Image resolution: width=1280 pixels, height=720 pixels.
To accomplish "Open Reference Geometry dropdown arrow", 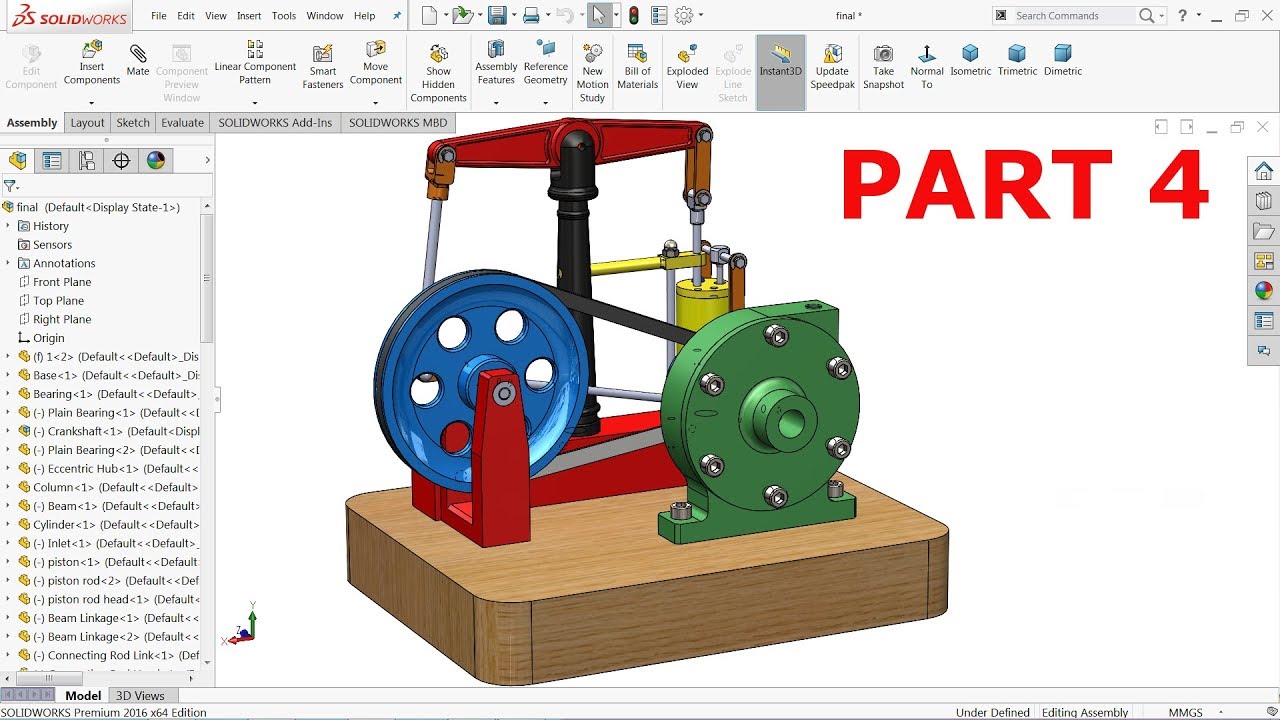I will point(545,102).
